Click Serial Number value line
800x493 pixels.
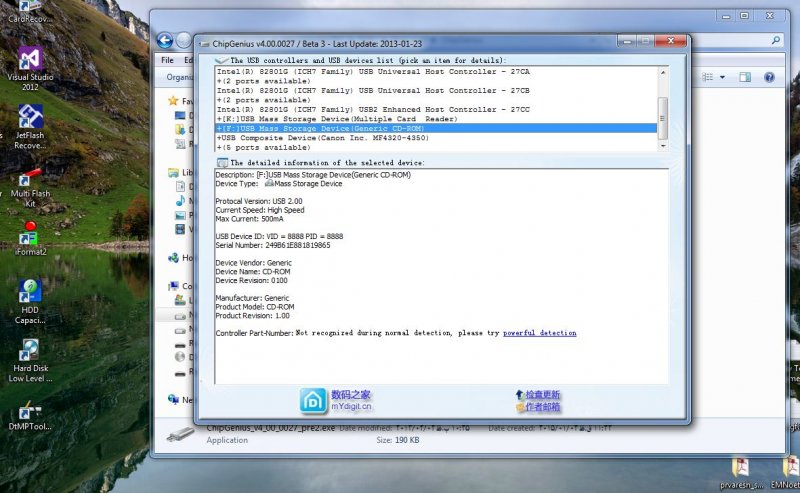[x=273, y=245]
